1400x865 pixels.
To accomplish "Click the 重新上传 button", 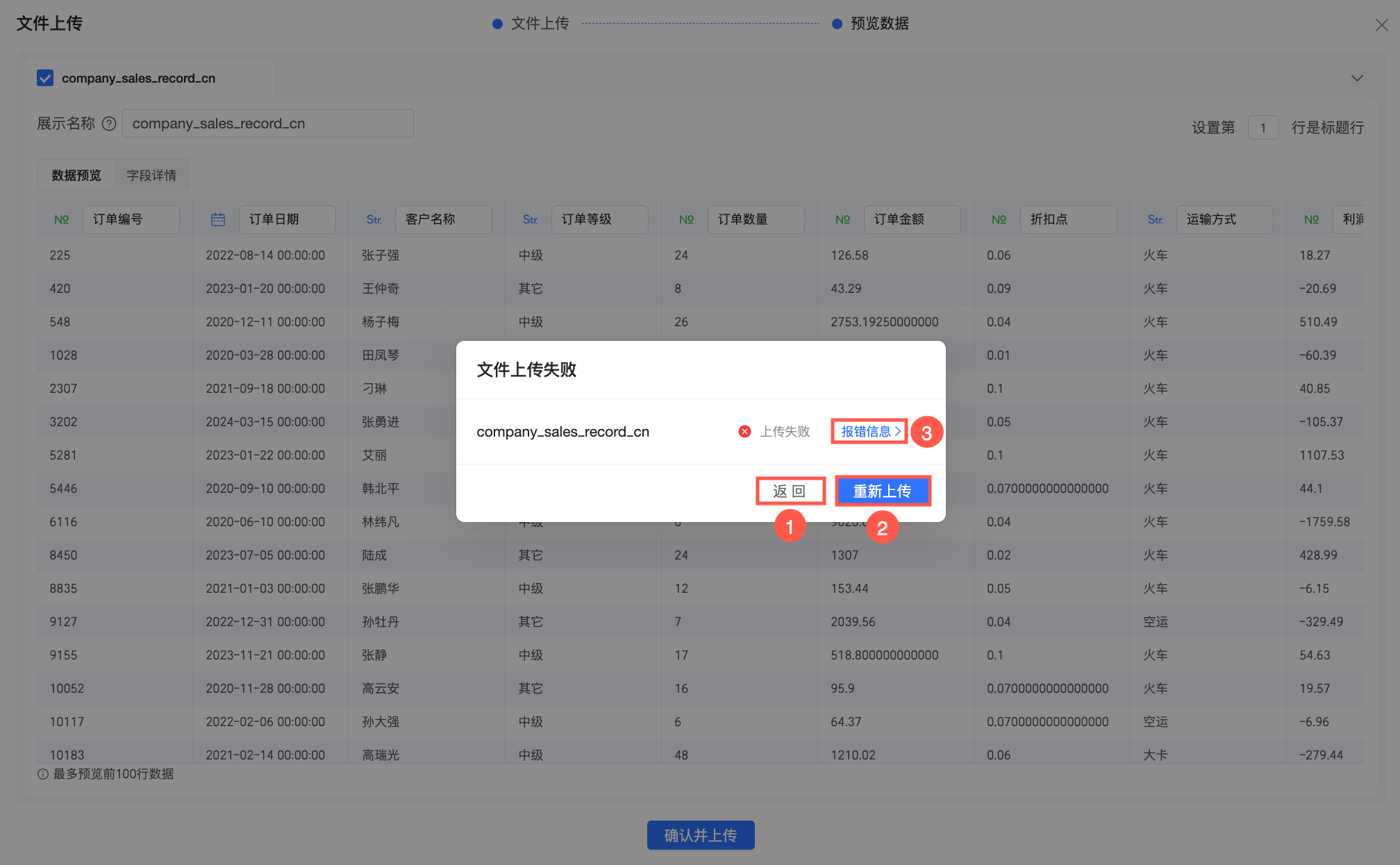I will click(882, 492).
